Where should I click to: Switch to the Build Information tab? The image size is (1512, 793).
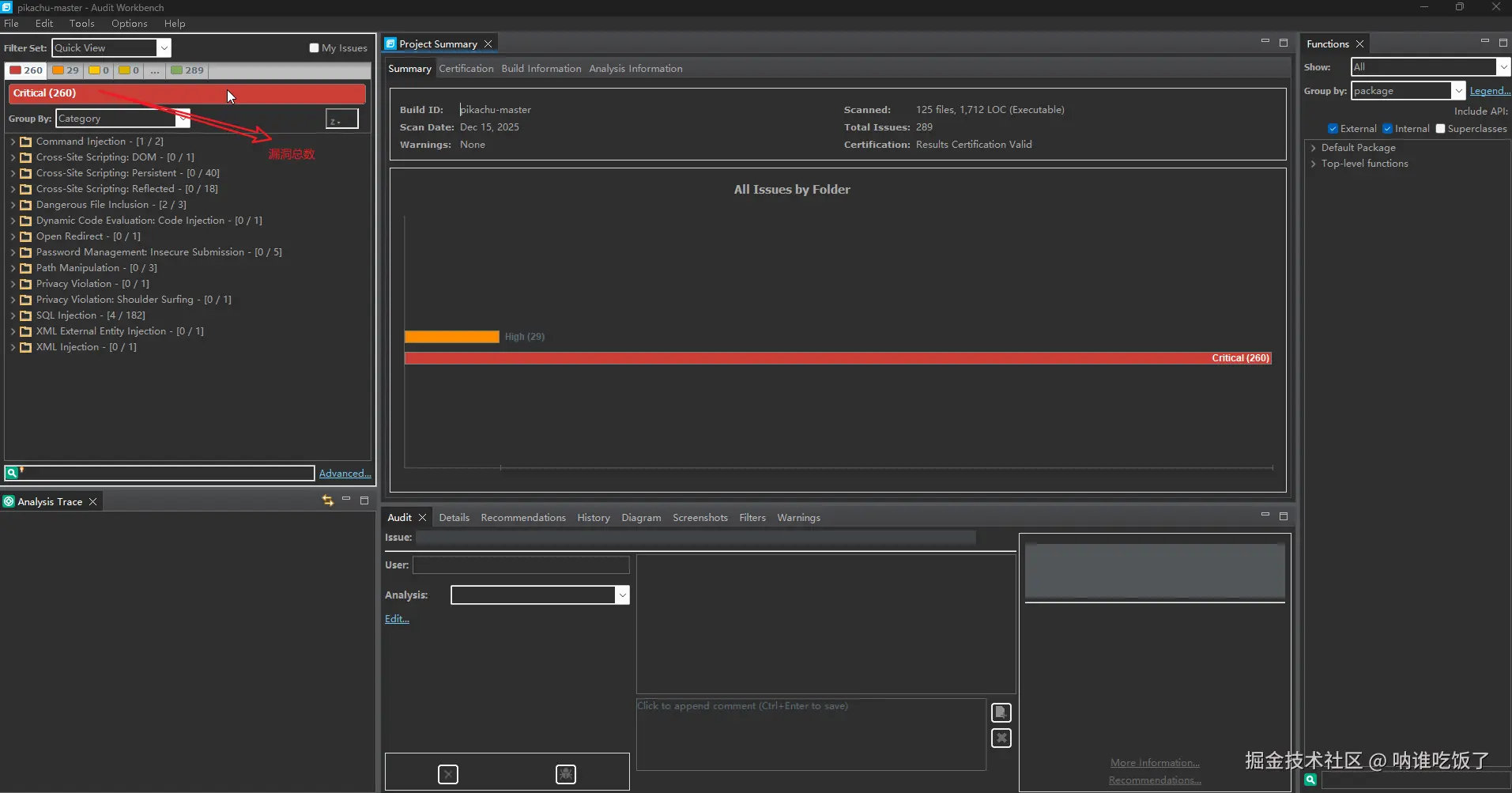pyautogui.click(x=541, y=68)
